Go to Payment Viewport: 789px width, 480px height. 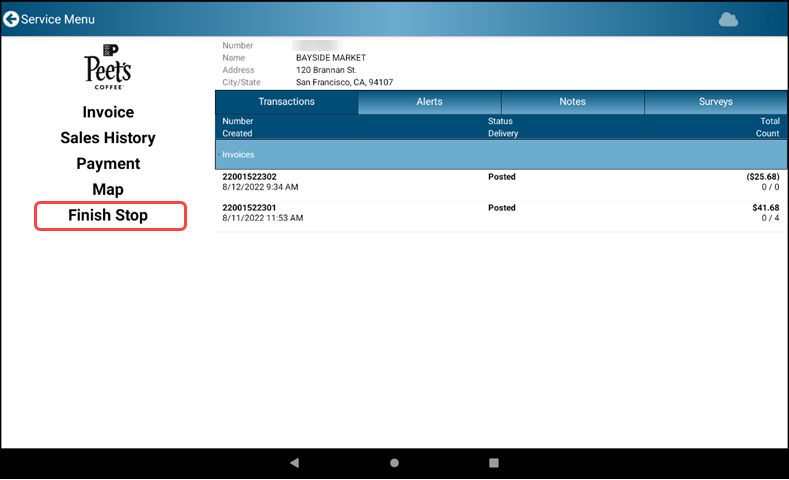[x=108, y=164]
